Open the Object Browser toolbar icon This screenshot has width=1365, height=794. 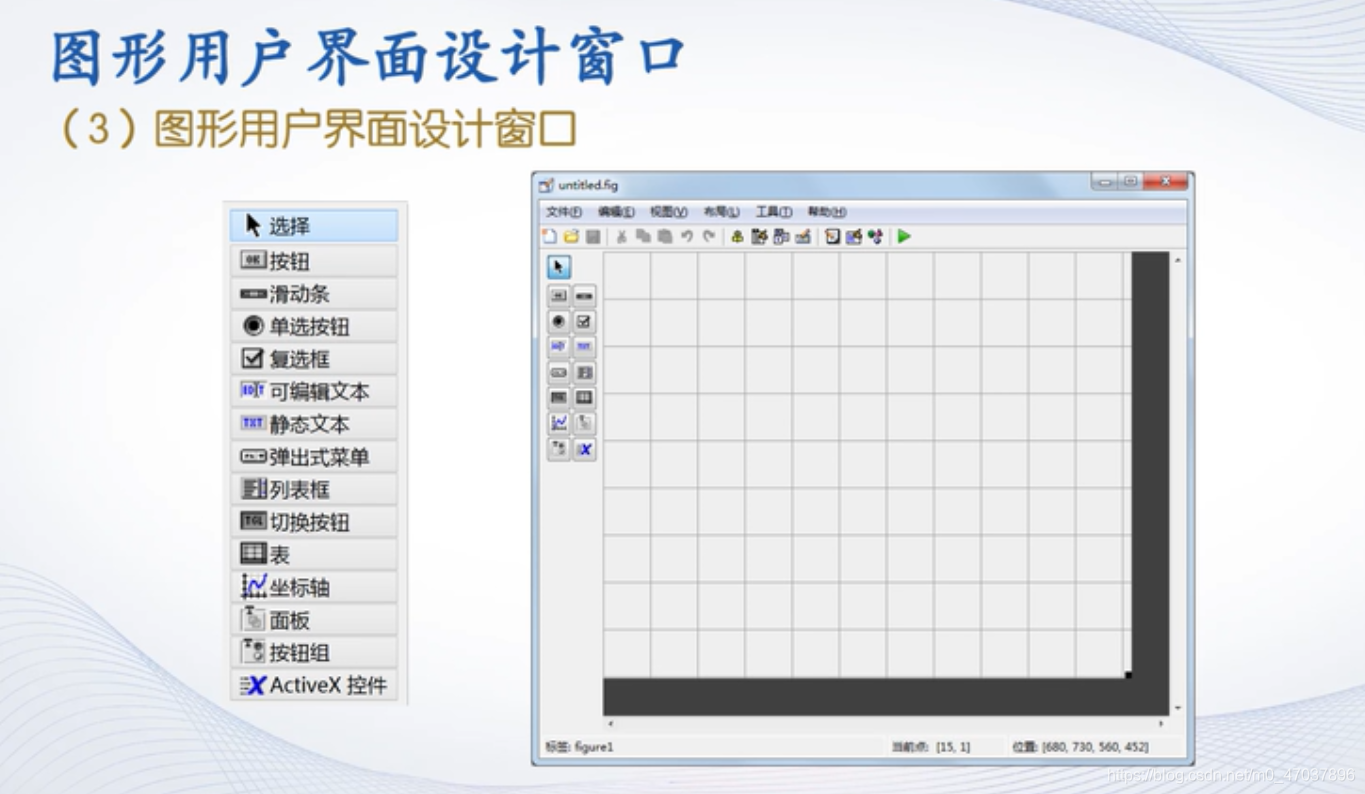coord(876,237)
